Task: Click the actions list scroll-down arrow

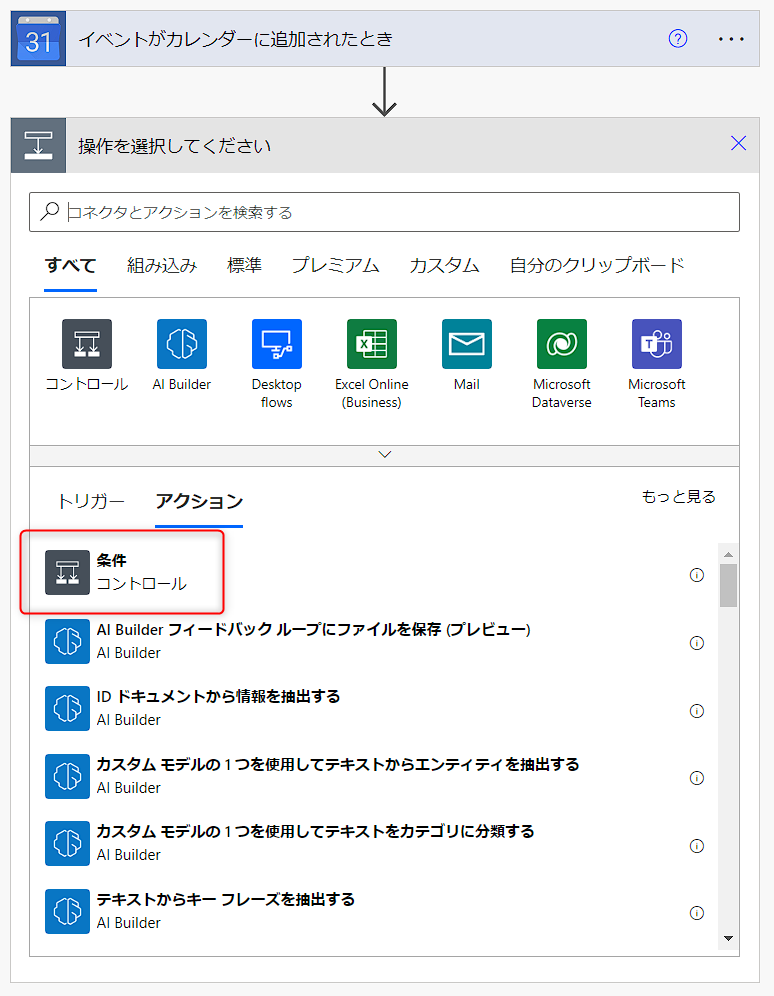Action: coord(728,939)
